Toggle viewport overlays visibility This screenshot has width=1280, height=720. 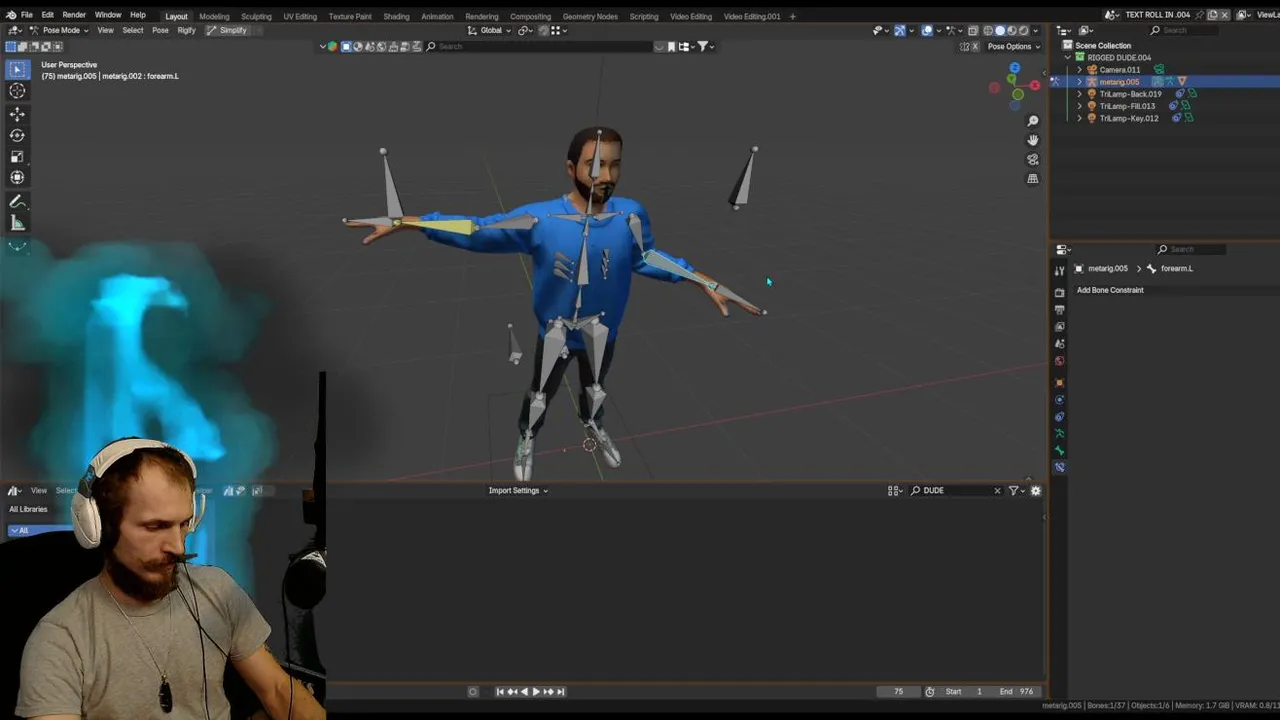tap(927, 31)
